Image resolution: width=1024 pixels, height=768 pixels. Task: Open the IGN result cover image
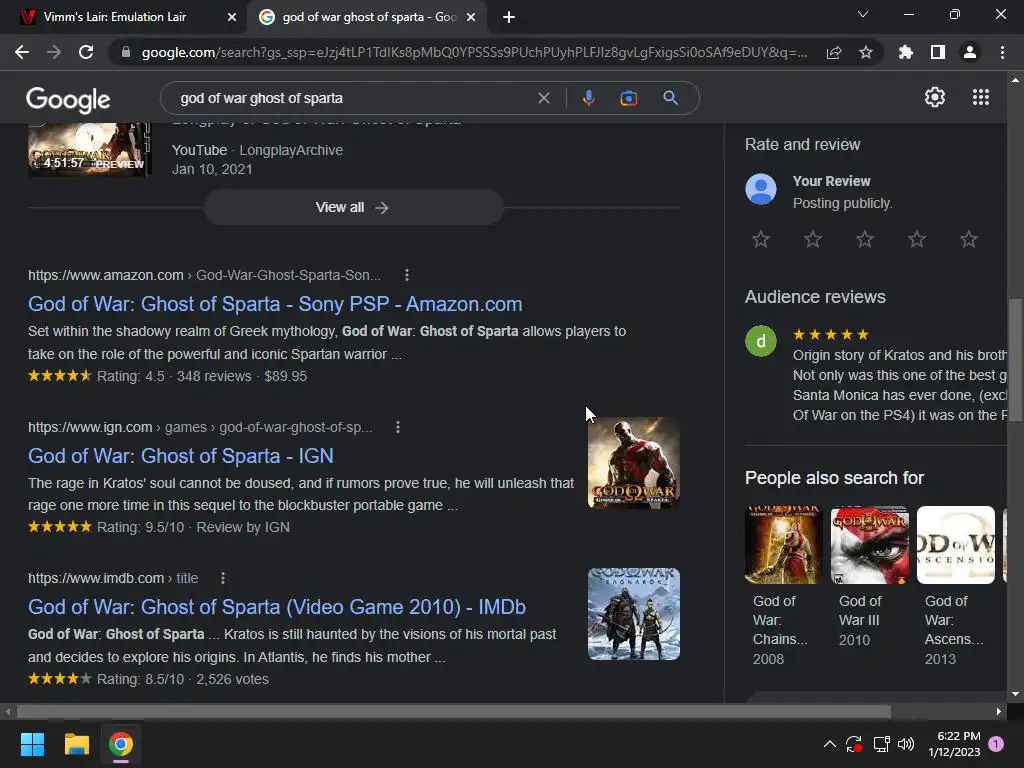pos(633,463)
